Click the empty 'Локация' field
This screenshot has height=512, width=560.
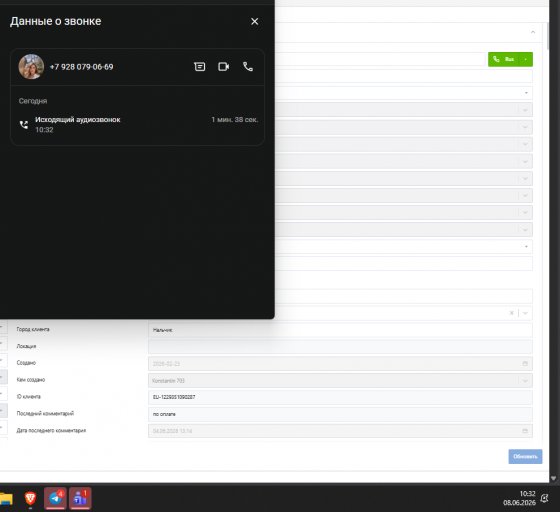point(340,347)
